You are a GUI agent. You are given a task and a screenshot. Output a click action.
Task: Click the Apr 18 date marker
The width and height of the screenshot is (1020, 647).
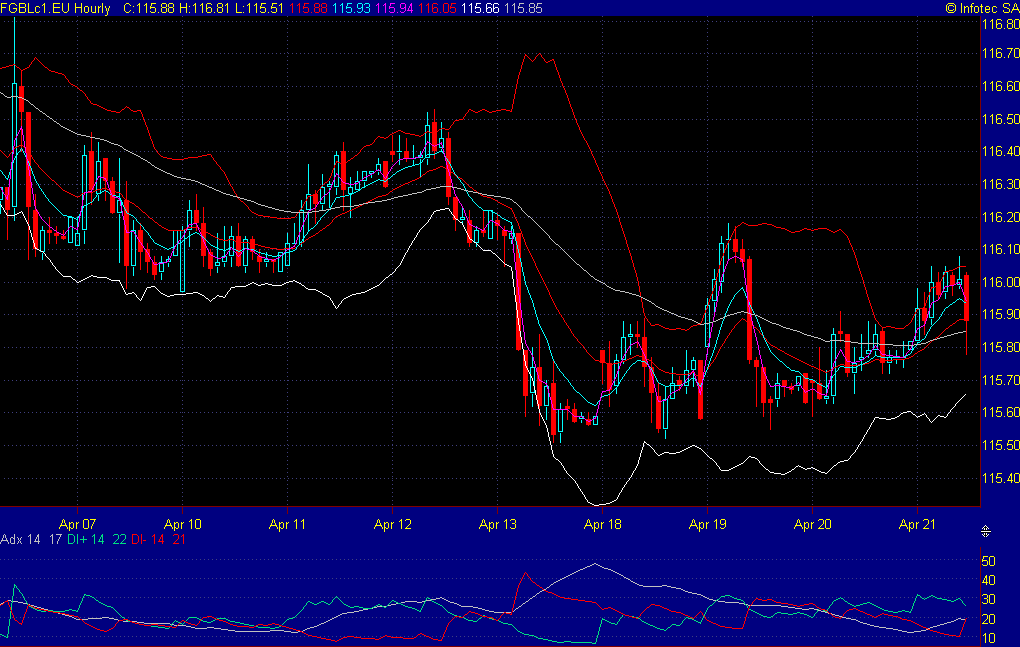(x=603, y=523)
